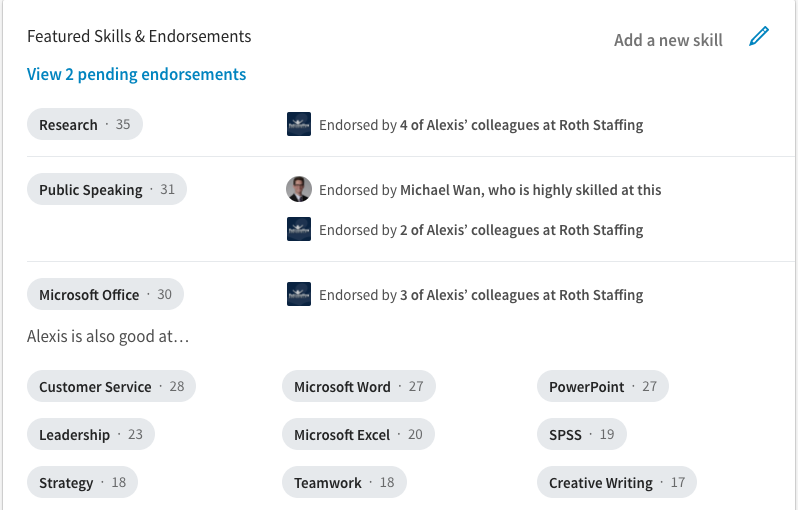798x510 pixels.
Task: Click Michael Wan's profile photo
Action: point(299,189)
